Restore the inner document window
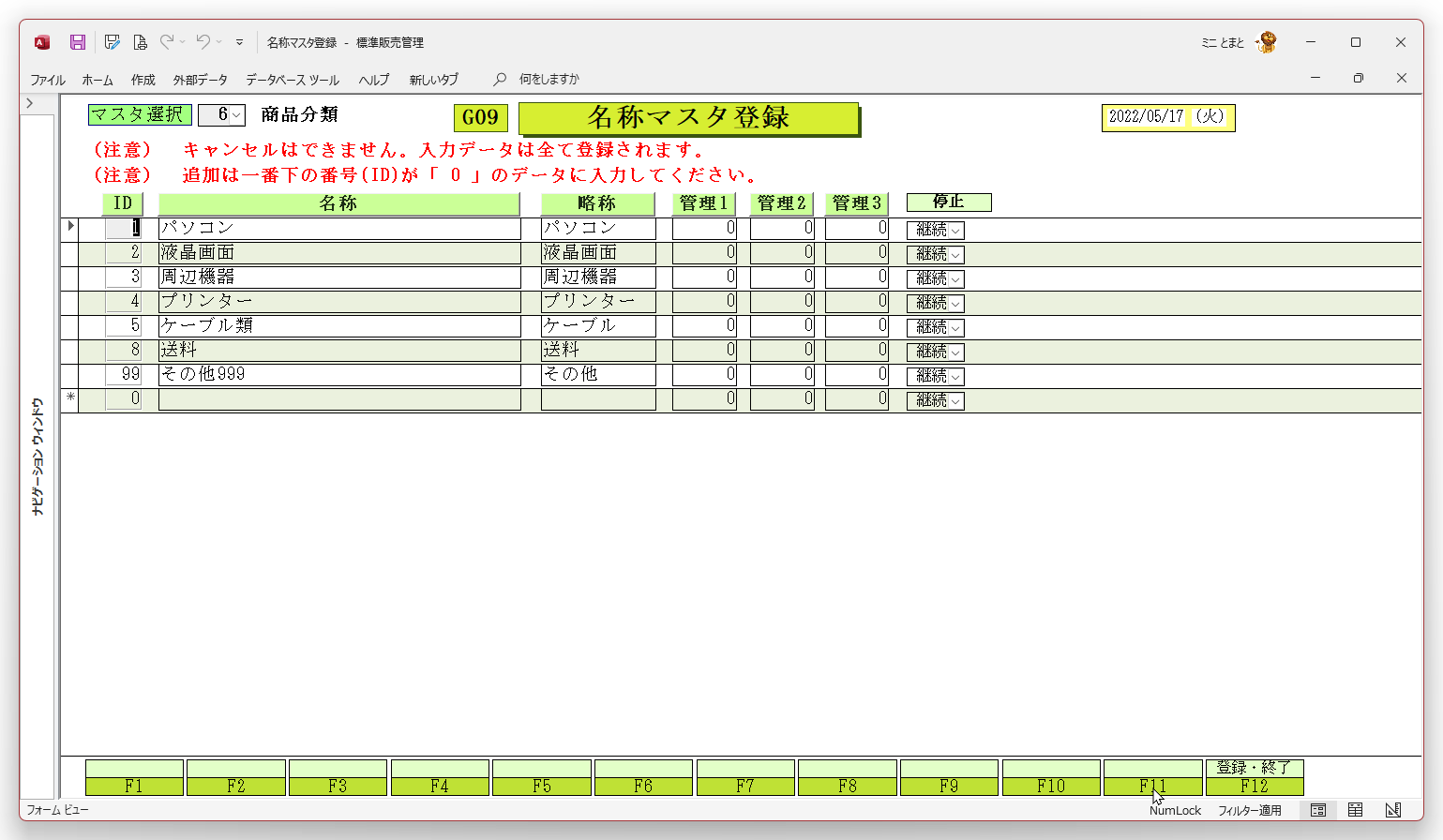This screenshot has height=840, width=1443. [1359, 78]
